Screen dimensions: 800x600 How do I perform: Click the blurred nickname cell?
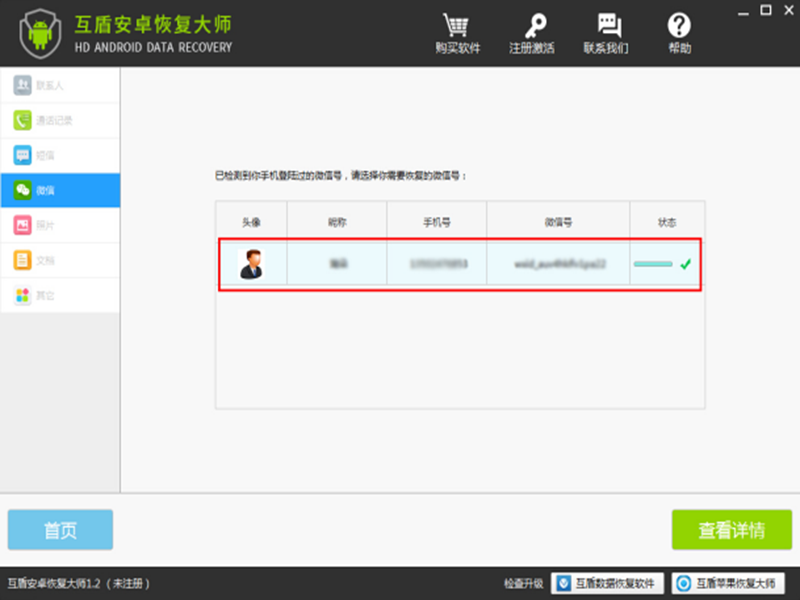click(x=337, y=264)
